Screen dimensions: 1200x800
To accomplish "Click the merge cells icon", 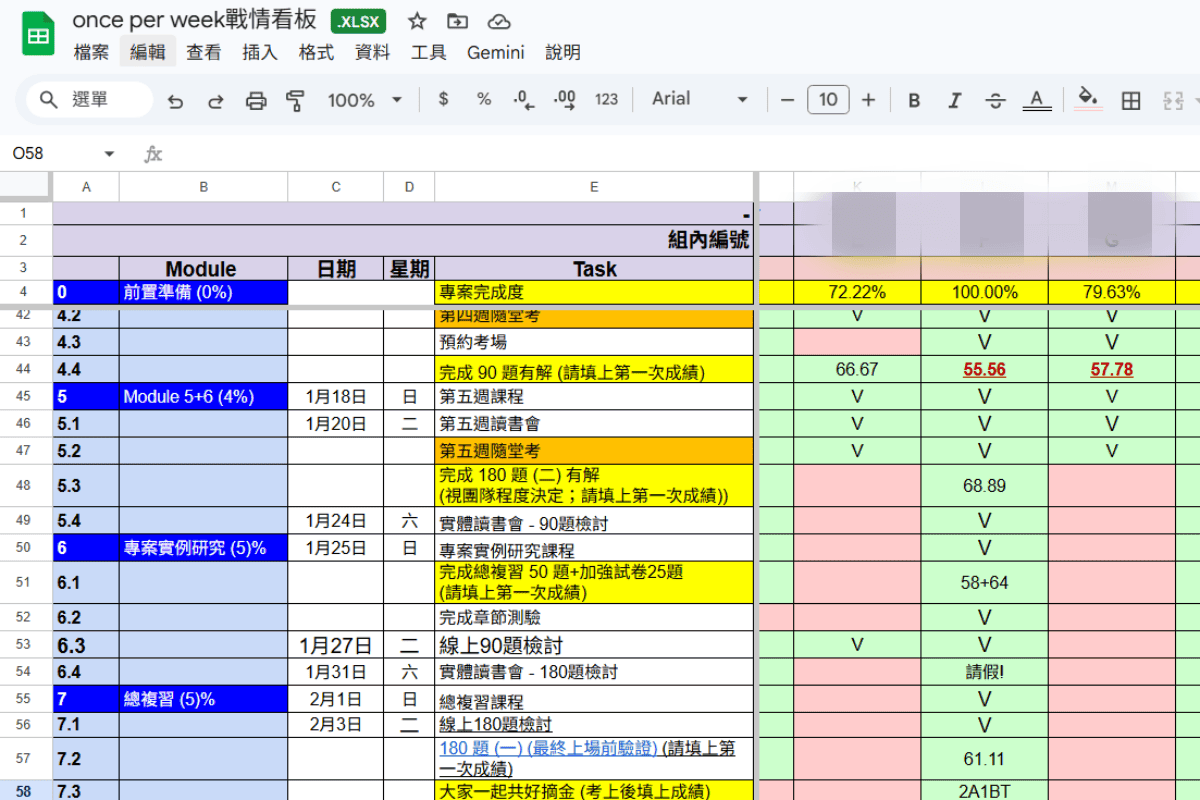I will (x=1172, y=100).
